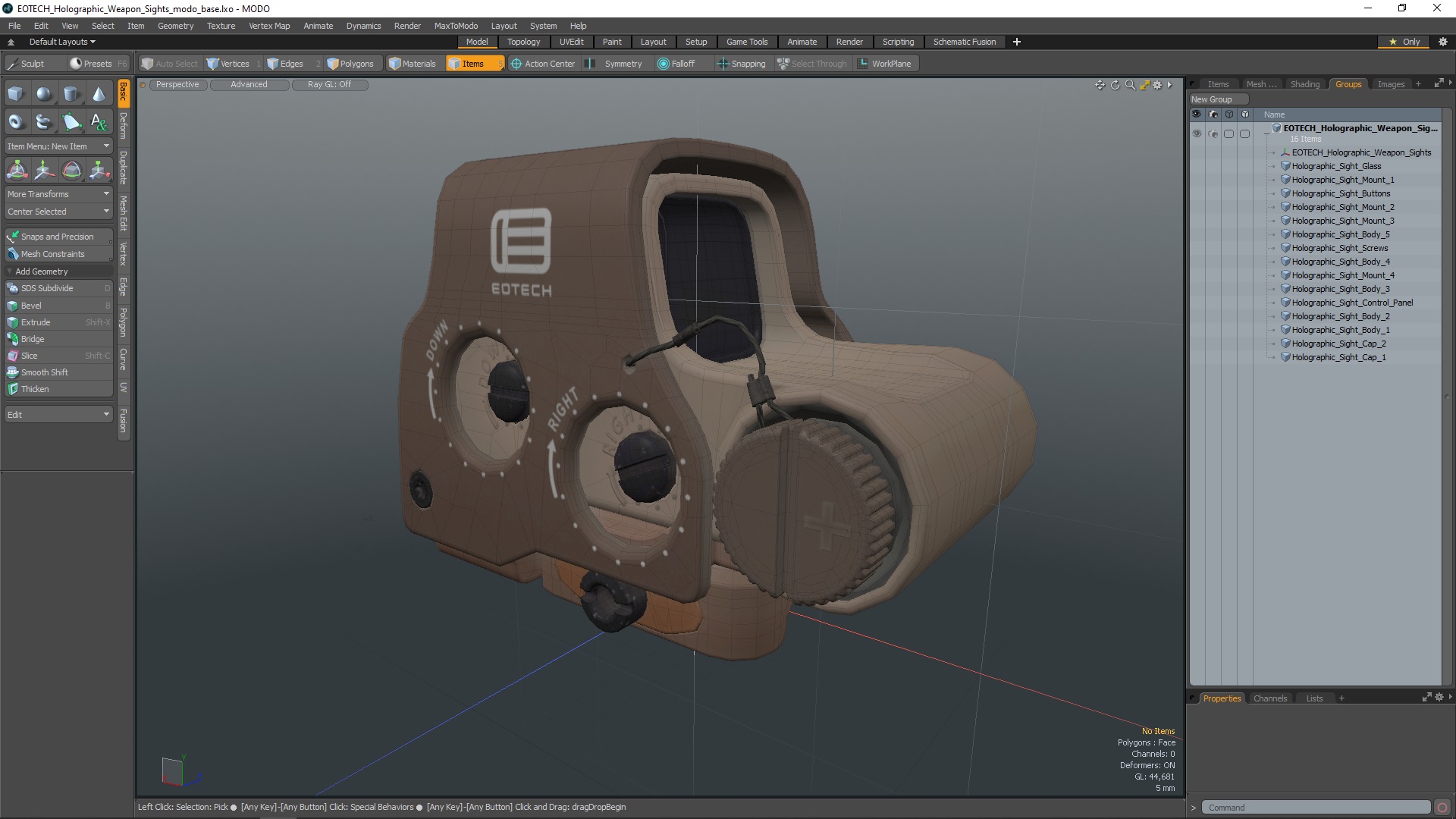Activate the combined Transform tool
Screen dimensions: 1456x819
coord(17,170)
